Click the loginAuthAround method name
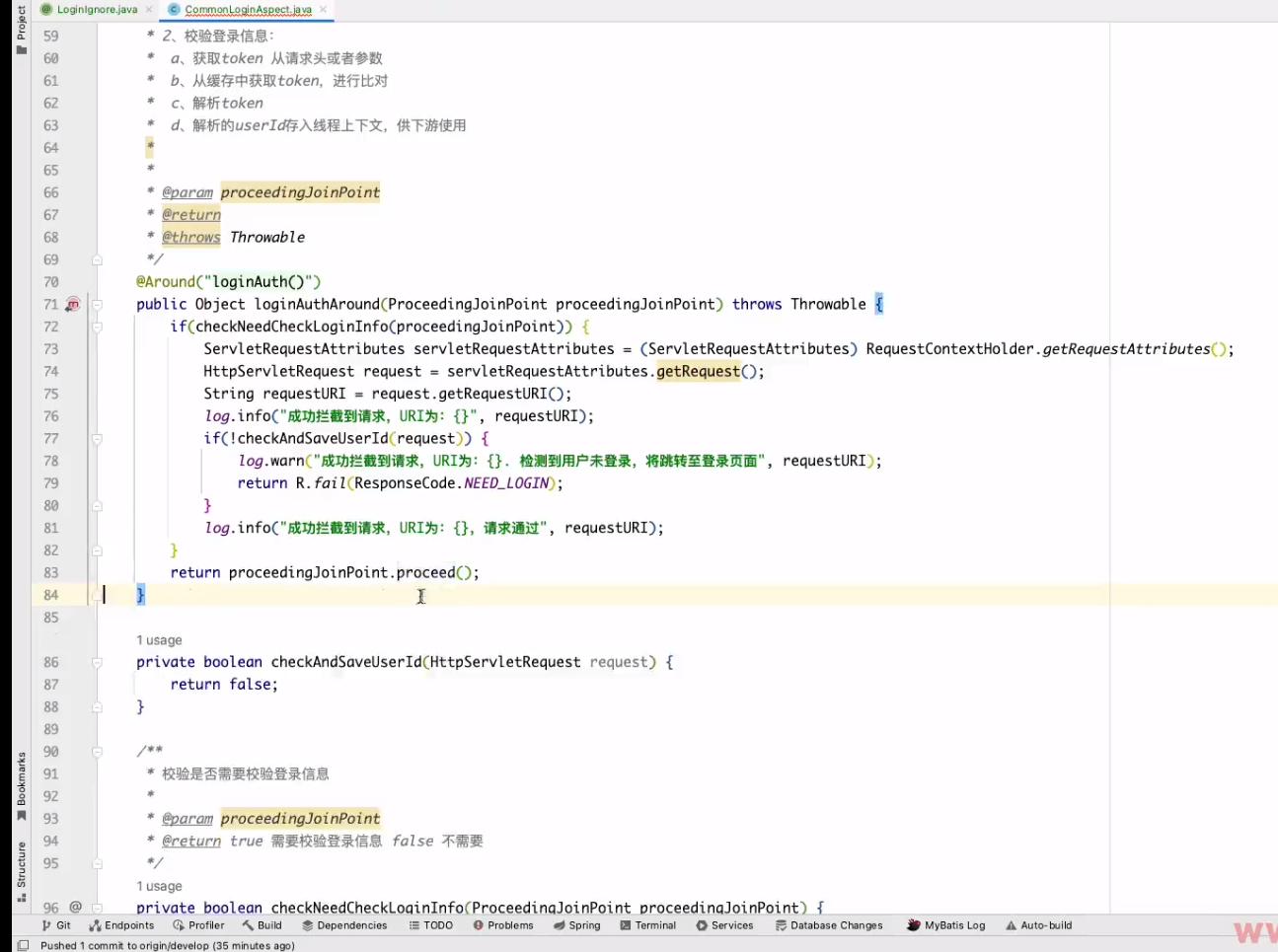 (317, 305)
